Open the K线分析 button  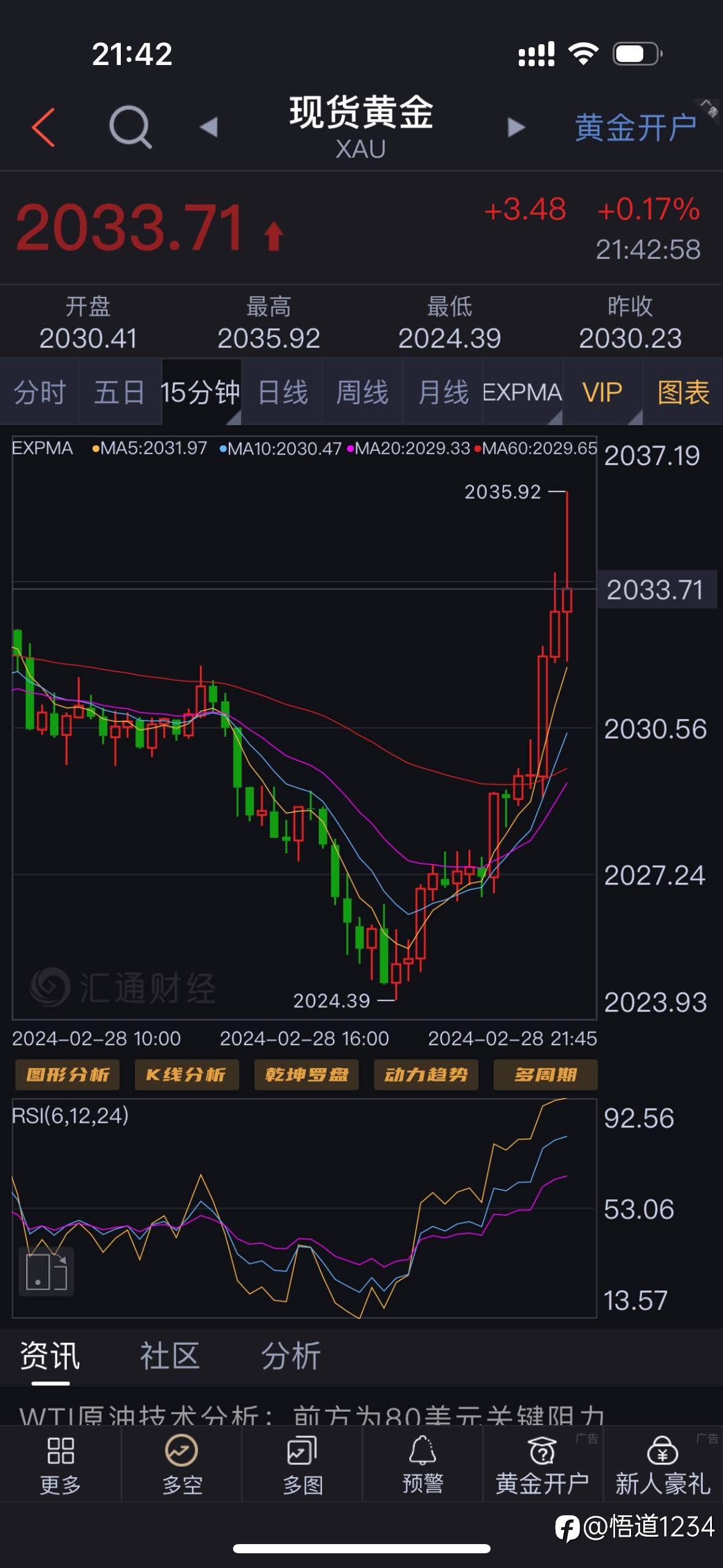click(186, 1074)
